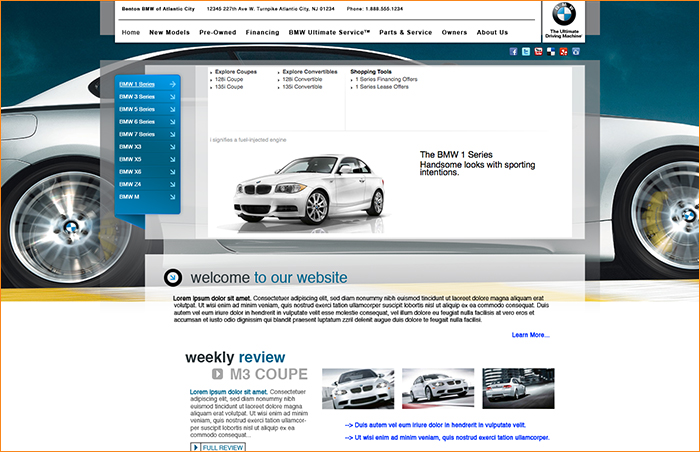Select BMW M in sidebar
The width and height of the screenshot is (700, 452).
click(129, 197)
